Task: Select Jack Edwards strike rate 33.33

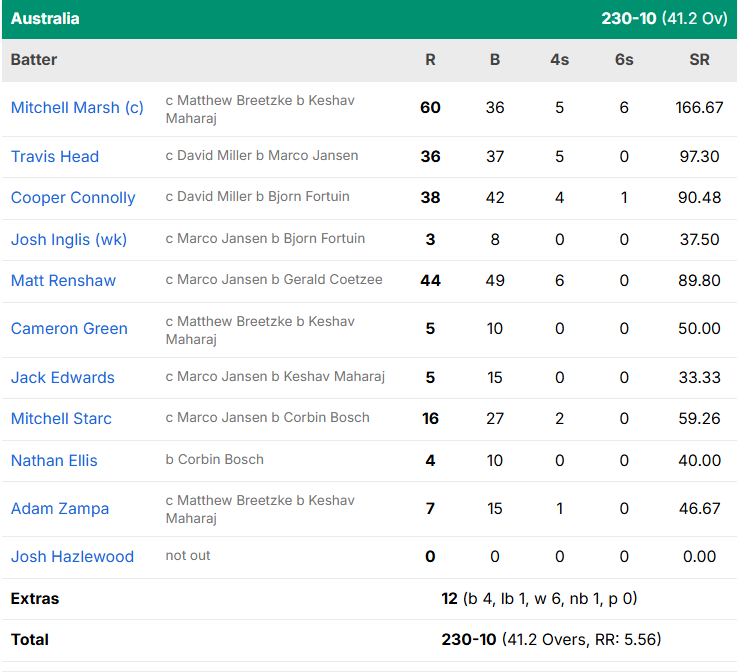Action: 699,378
